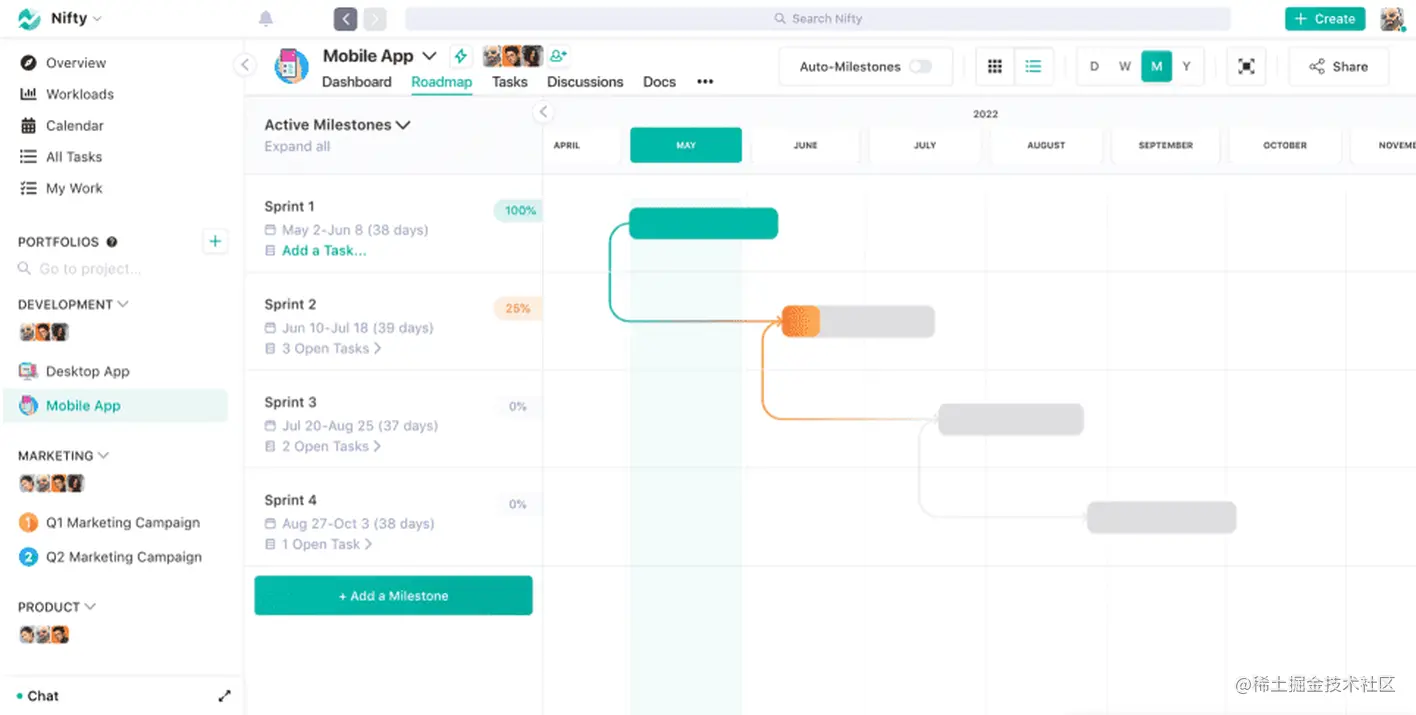The width and height of the screenshot is (1416, 715).
Task: Switch to list view icon
Action: click(1033, 67)
